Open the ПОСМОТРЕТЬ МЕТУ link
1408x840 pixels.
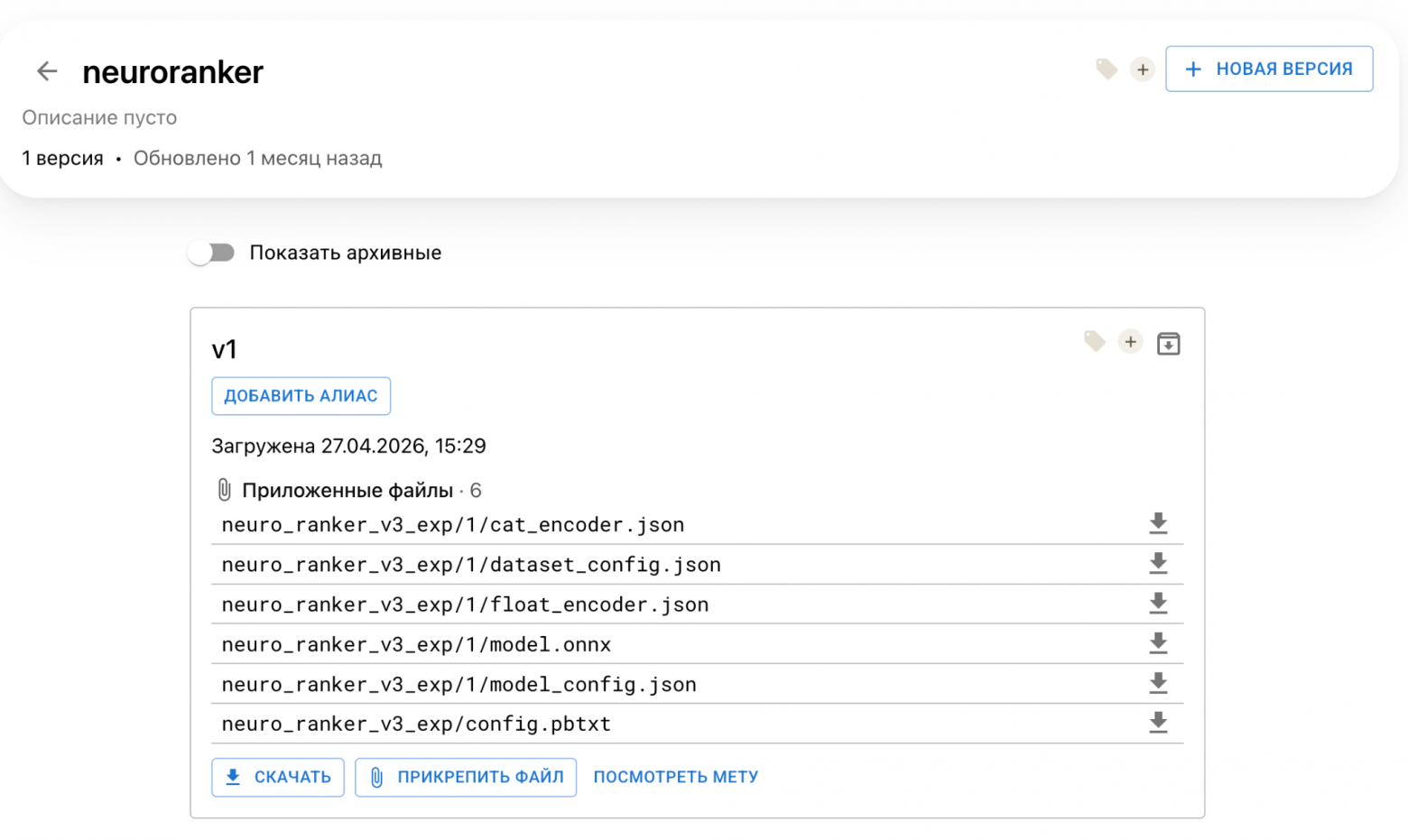676,777
